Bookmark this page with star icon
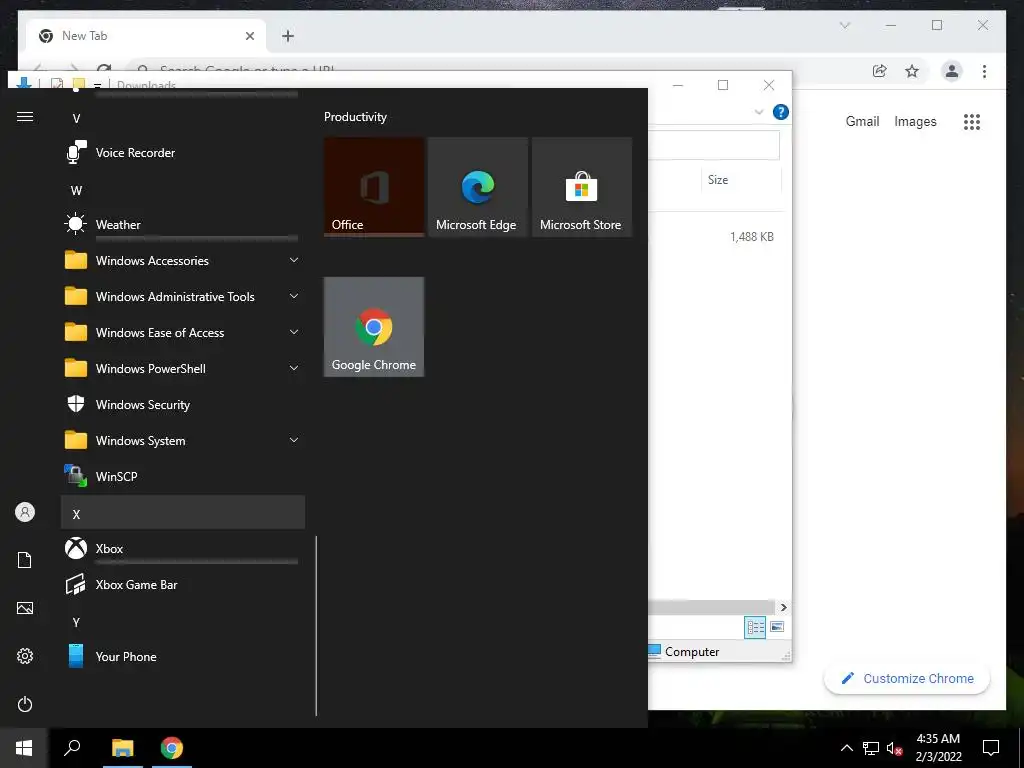Image resolution: width=1024 pixels, height=768 pixels. click(912, 71)
